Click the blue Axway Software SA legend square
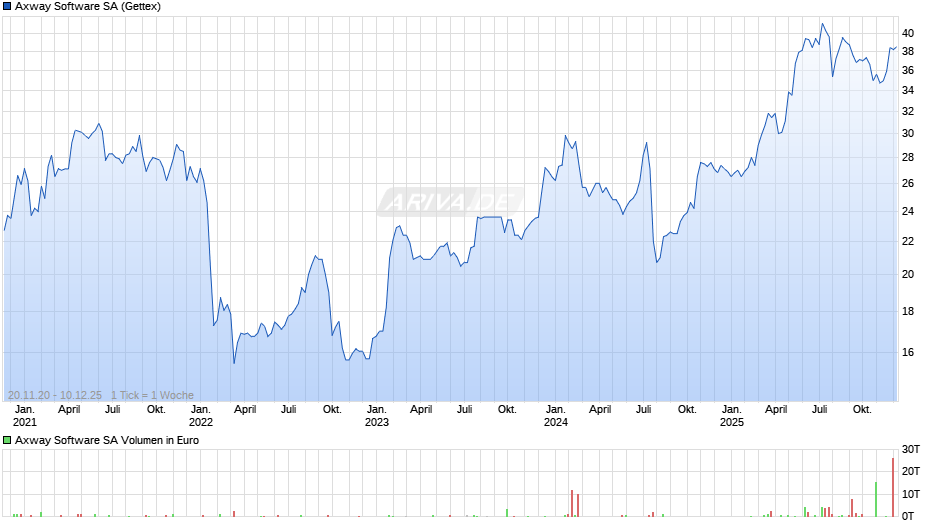This screenshot has height=526, width=940. click(x=7, y=7)
